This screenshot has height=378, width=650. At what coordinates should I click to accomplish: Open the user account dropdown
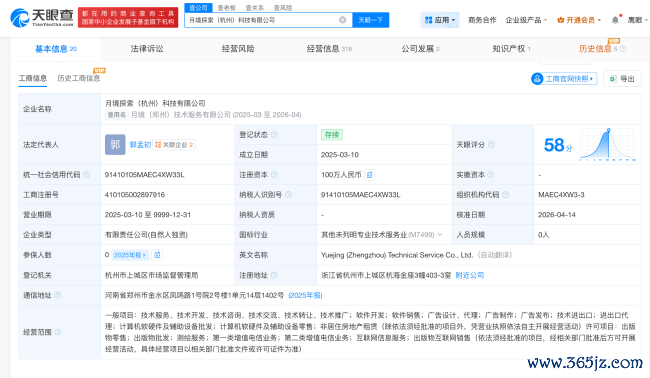click(638, 20)
